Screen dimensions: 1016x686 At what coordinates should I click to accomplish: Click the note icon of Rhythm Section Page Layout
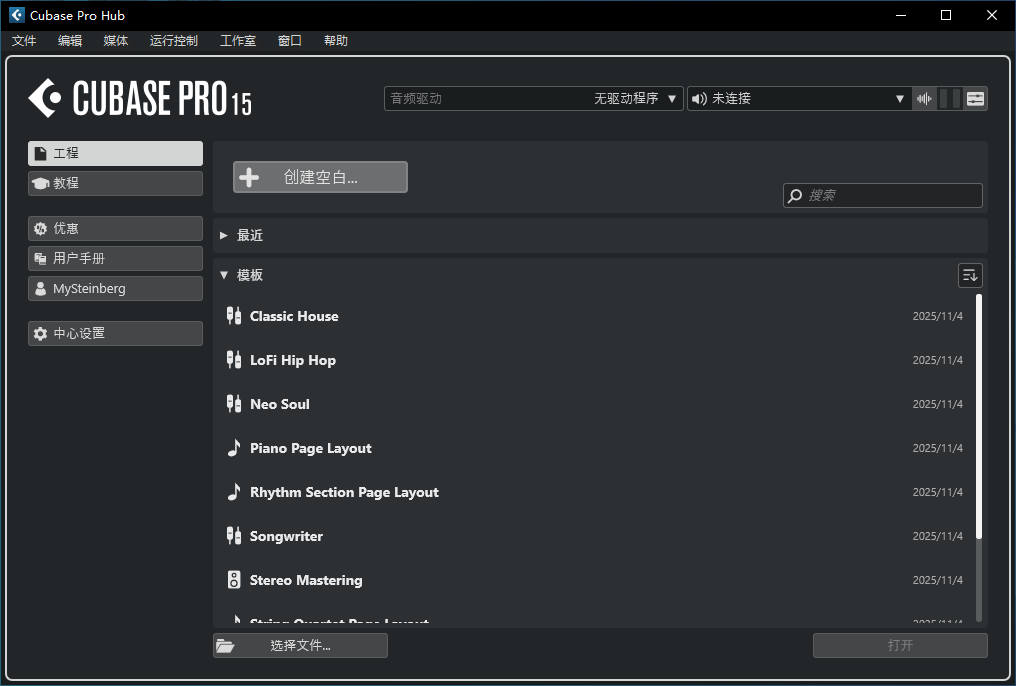[234, 492]
